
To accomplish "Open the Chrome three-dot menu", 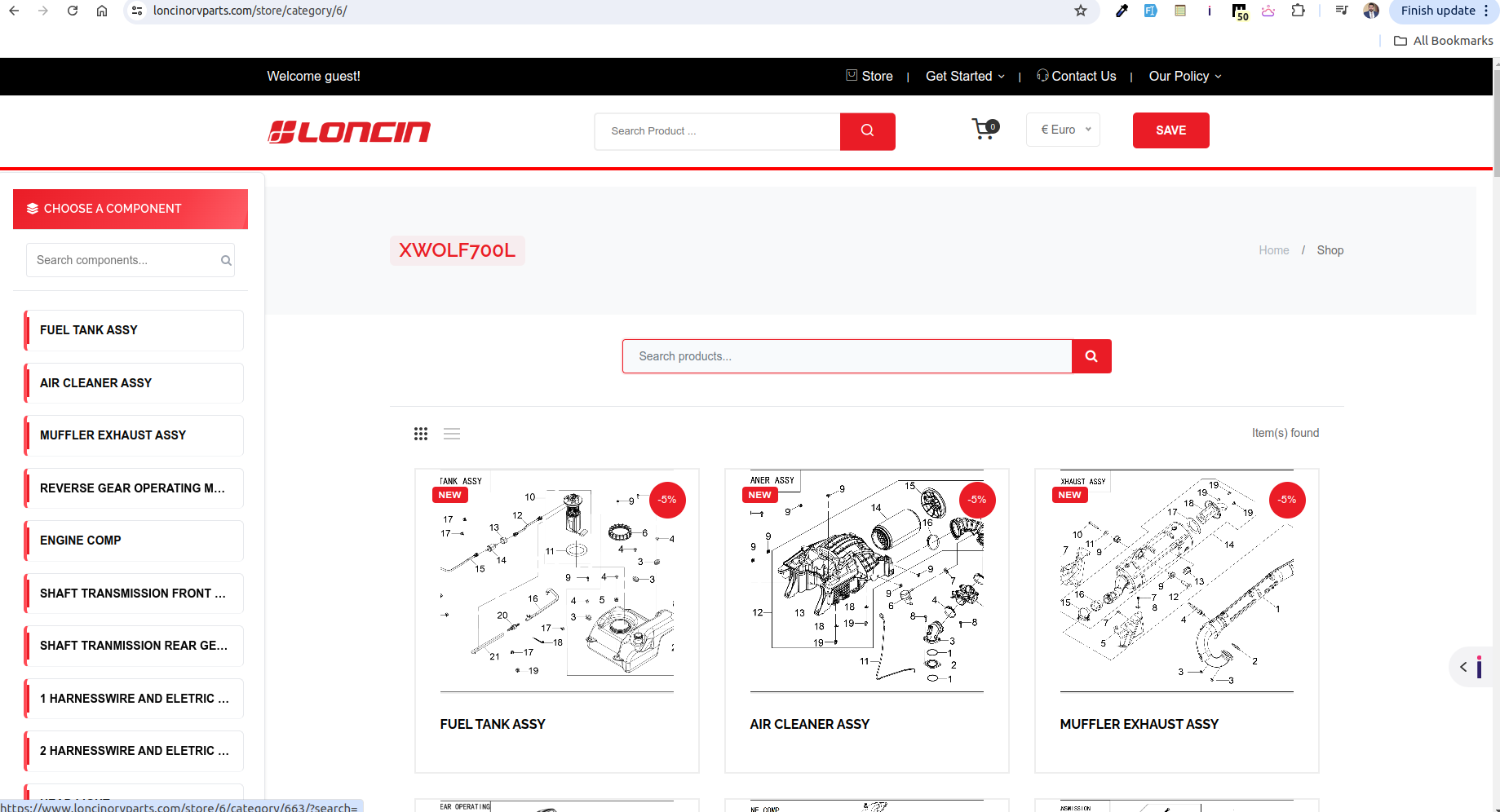I will pyautogui.click(x=1486, y=11).
